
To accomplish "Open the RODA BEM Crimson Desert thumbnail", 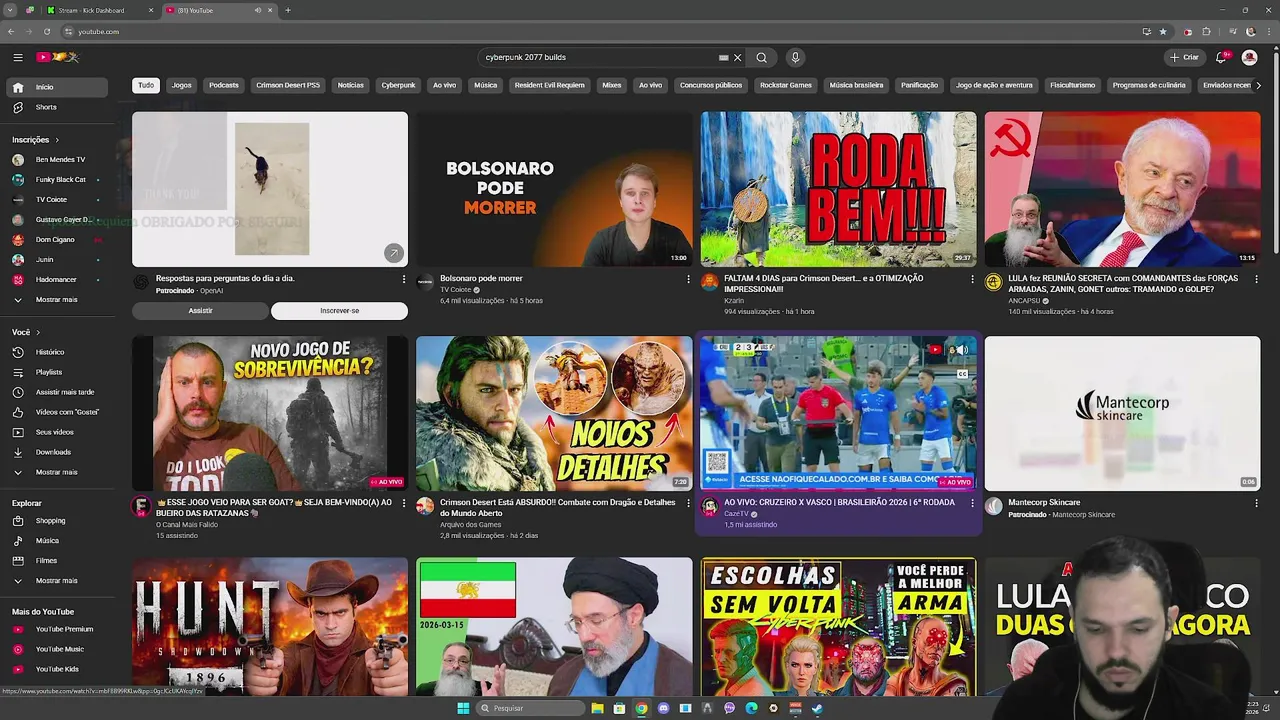I will pos(838,189).
